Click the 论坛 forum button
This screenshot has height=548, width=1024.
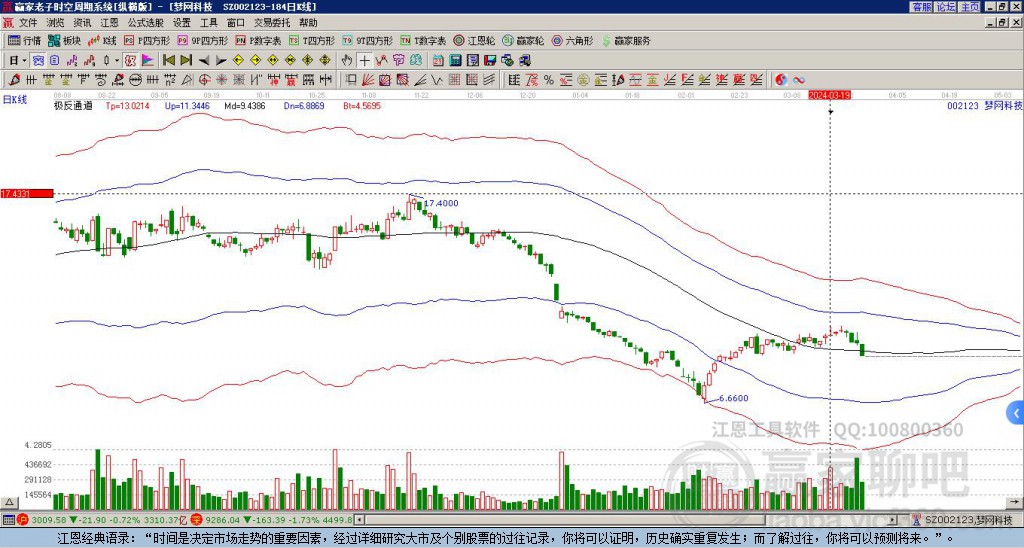tap(945, 7)
